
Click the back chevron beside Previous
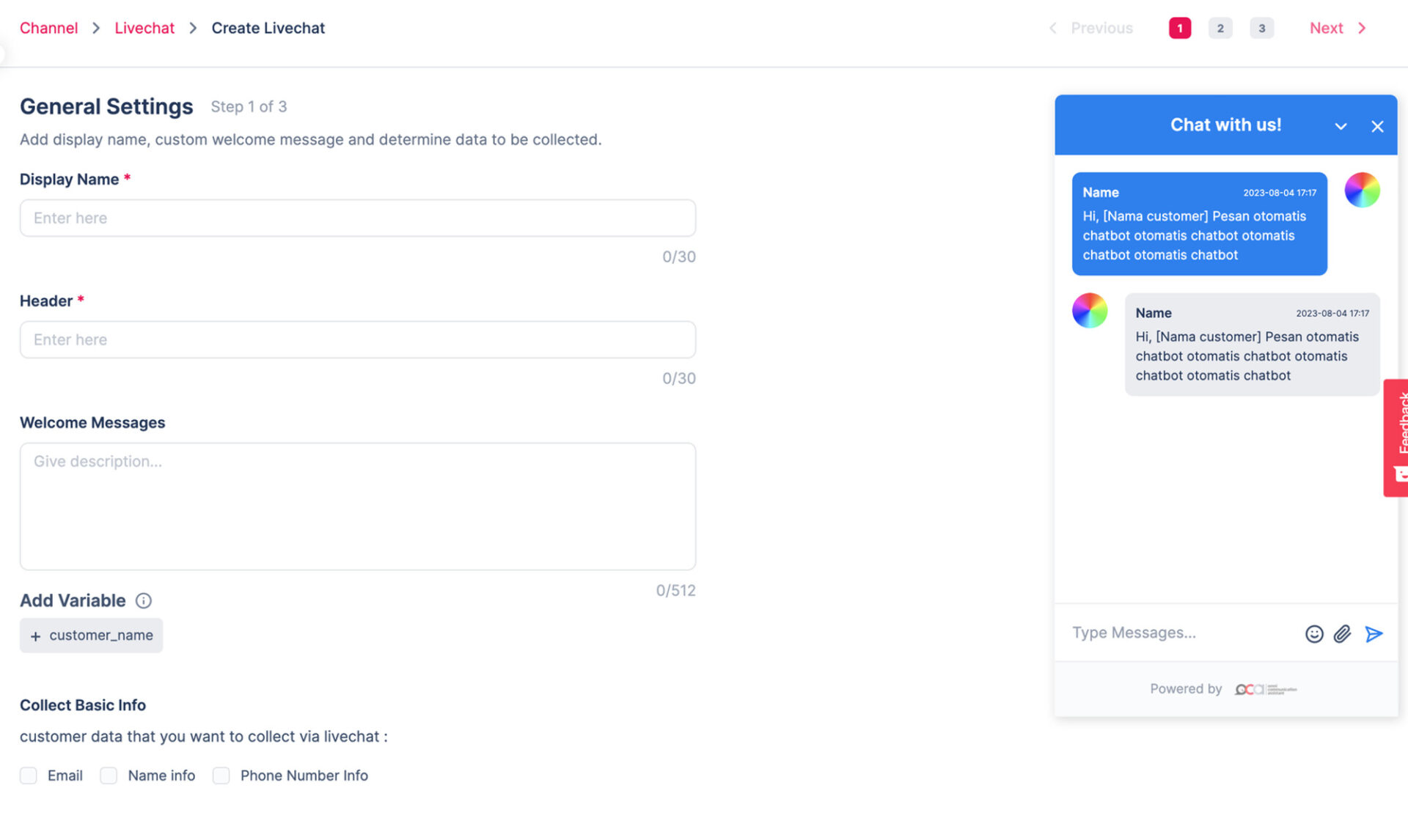[1053, 28]
